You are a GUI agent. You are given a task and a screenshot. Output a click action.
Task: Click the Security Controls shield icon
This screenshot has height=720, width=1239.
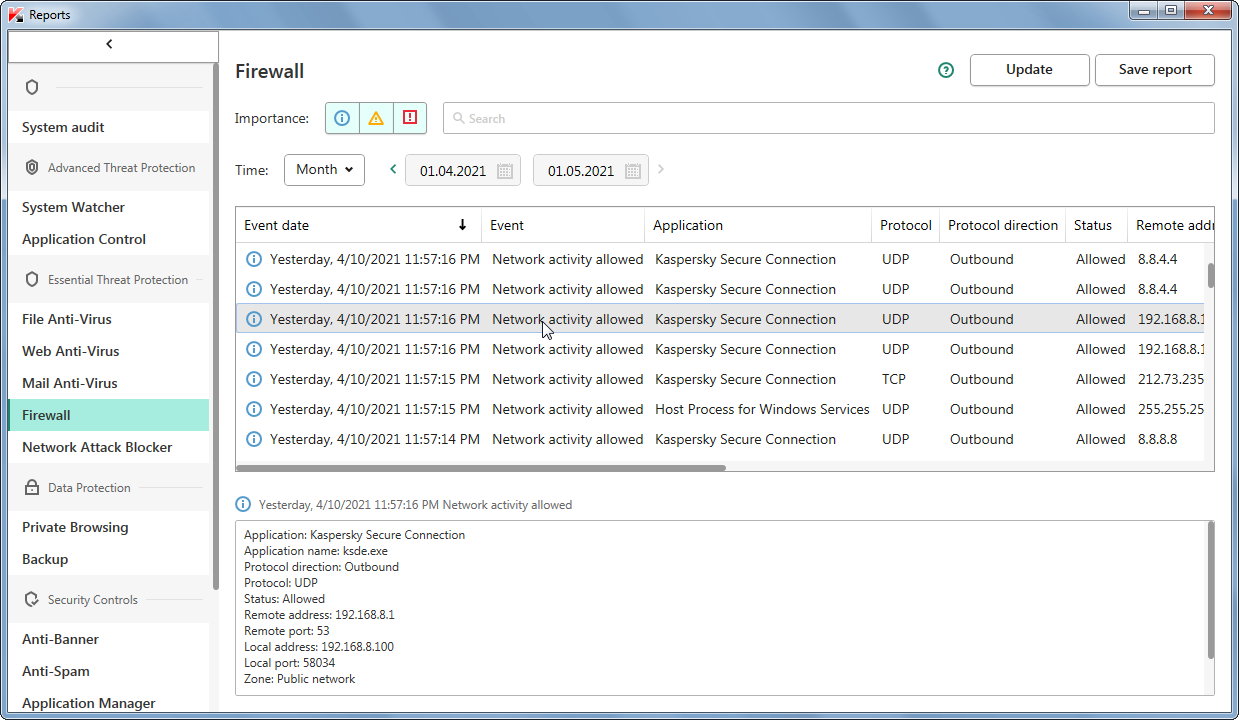[32, 600]
